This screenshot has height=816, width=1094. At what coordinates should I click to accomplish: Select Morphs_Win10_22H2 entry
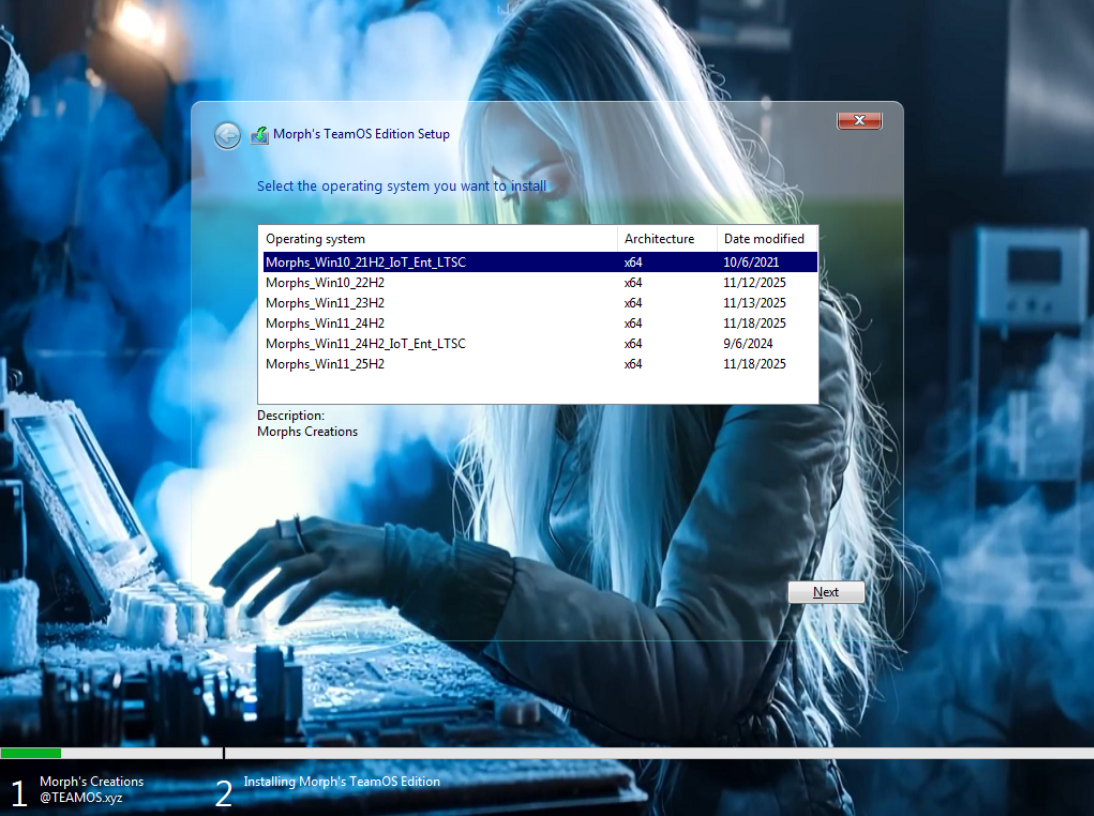pos(540,282)
